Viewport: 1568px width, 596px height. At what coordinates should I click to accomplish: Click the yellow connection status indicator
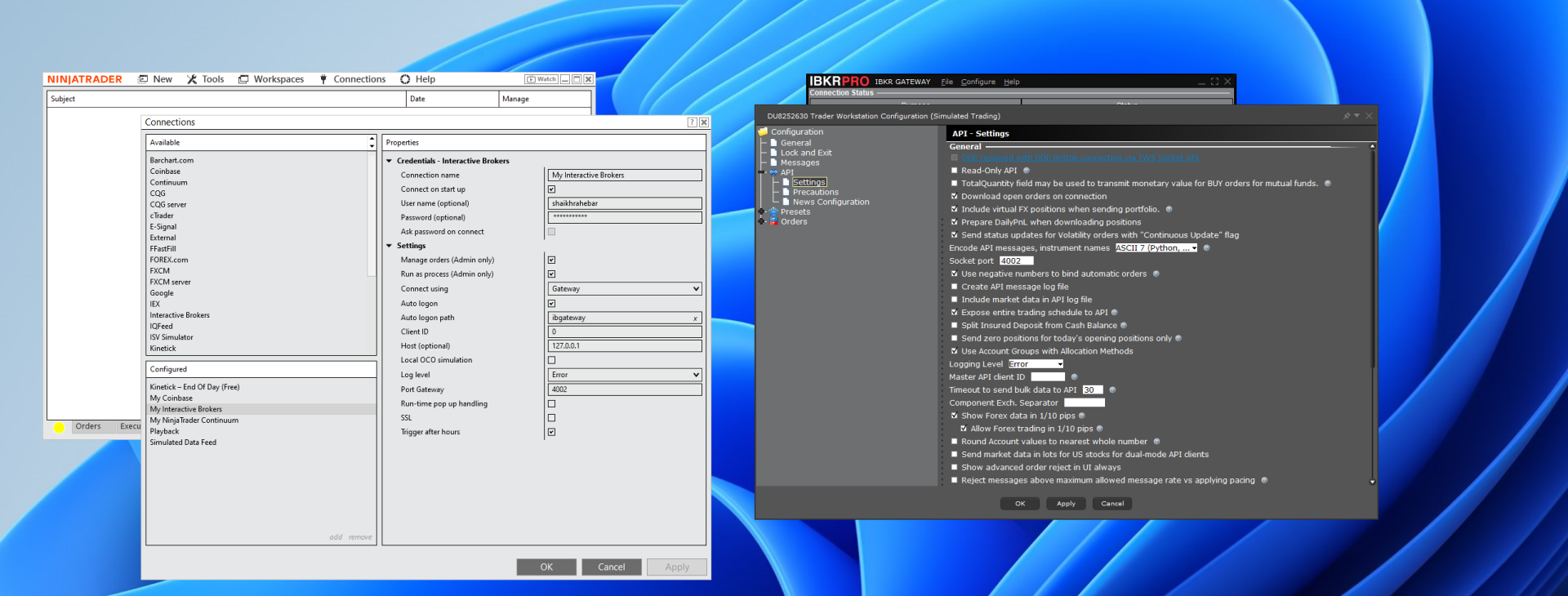(x=59, y=427)
